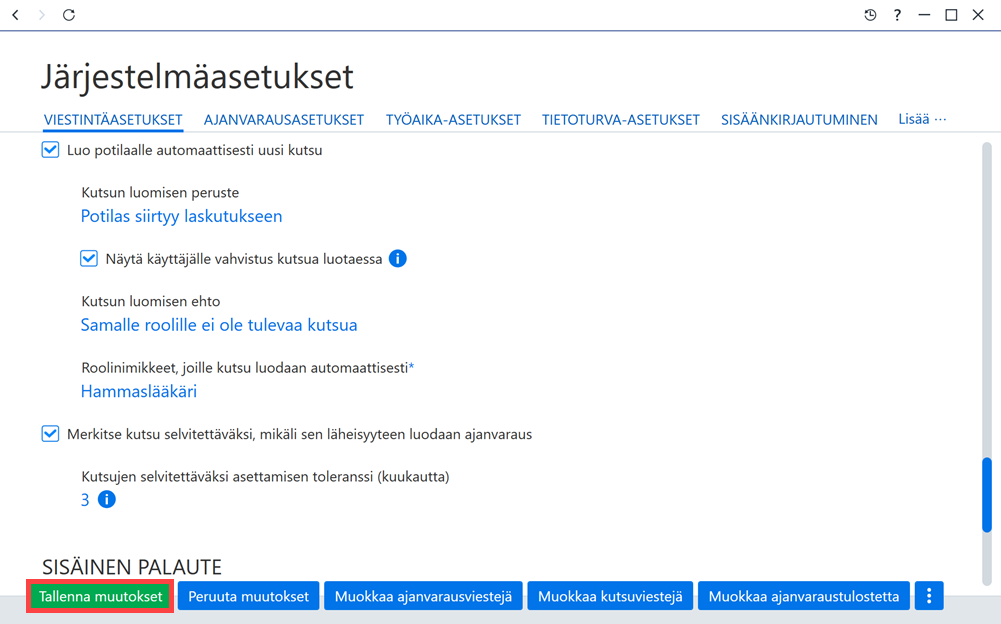Click 'Muokkaa ajanvaraustulostetta' button
This screenshot has height=624, width=1001.
click(804, 597)
